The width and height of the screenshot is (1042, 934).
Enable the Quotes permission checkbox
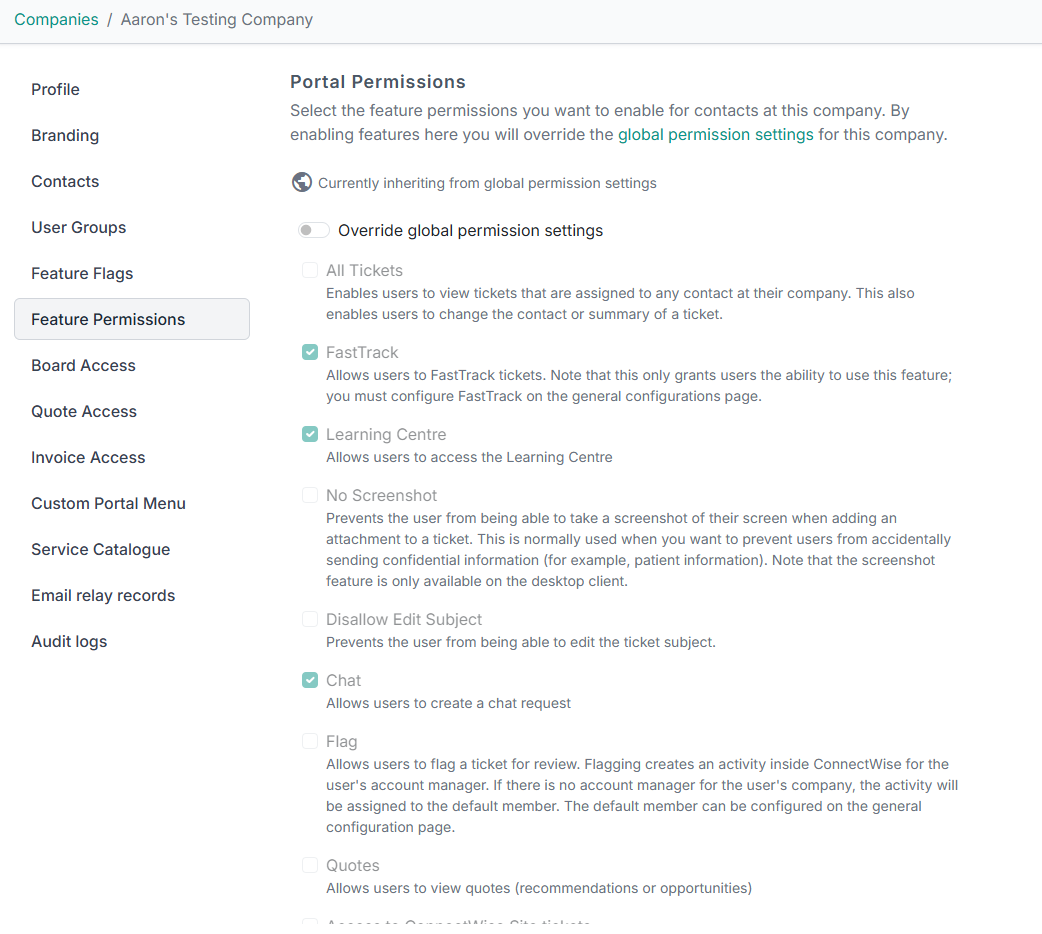pos(310,865)
